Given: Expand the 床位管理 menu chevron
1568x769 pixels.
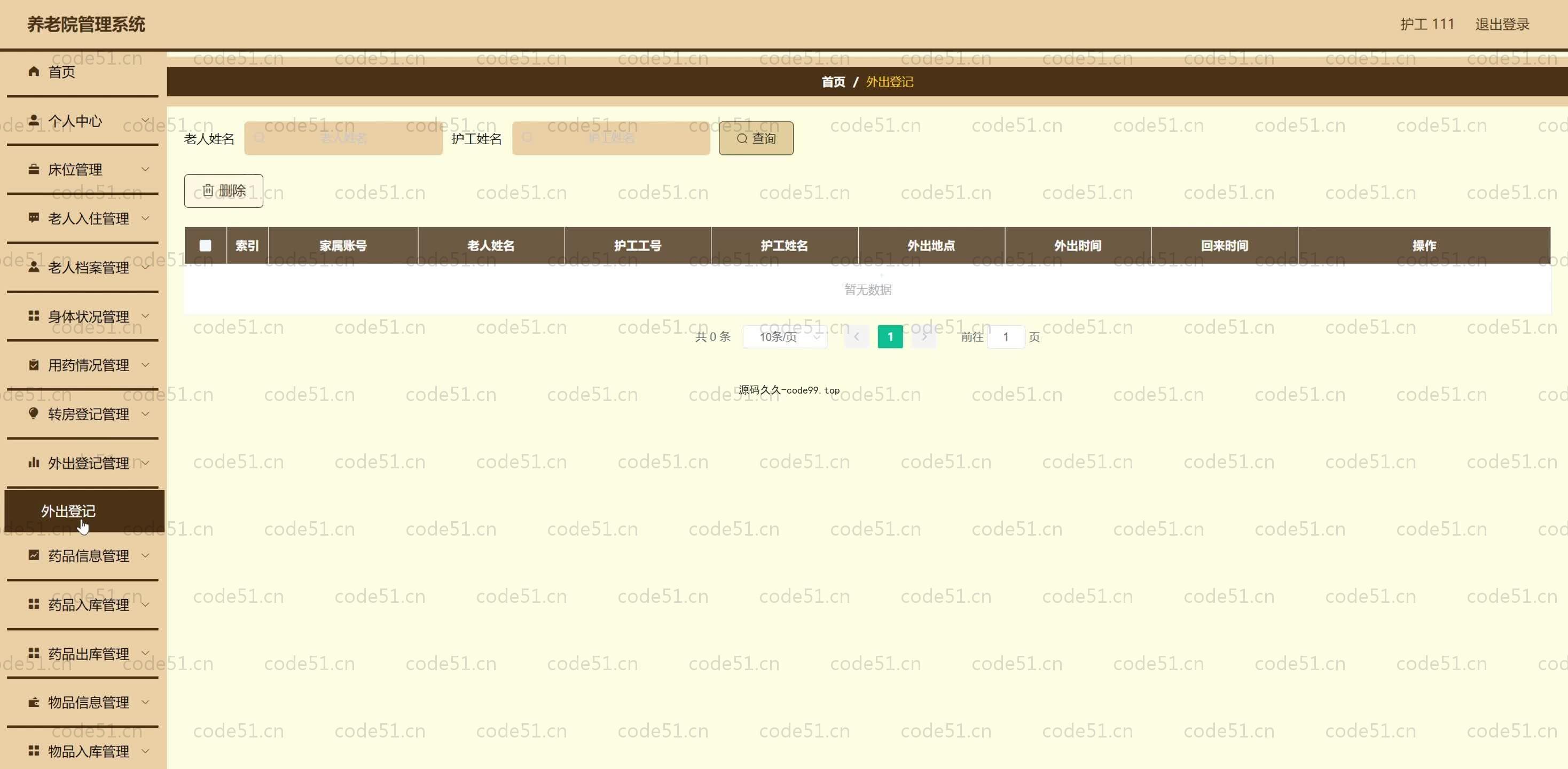Looking at the screenshot, I should pos(145,169).
